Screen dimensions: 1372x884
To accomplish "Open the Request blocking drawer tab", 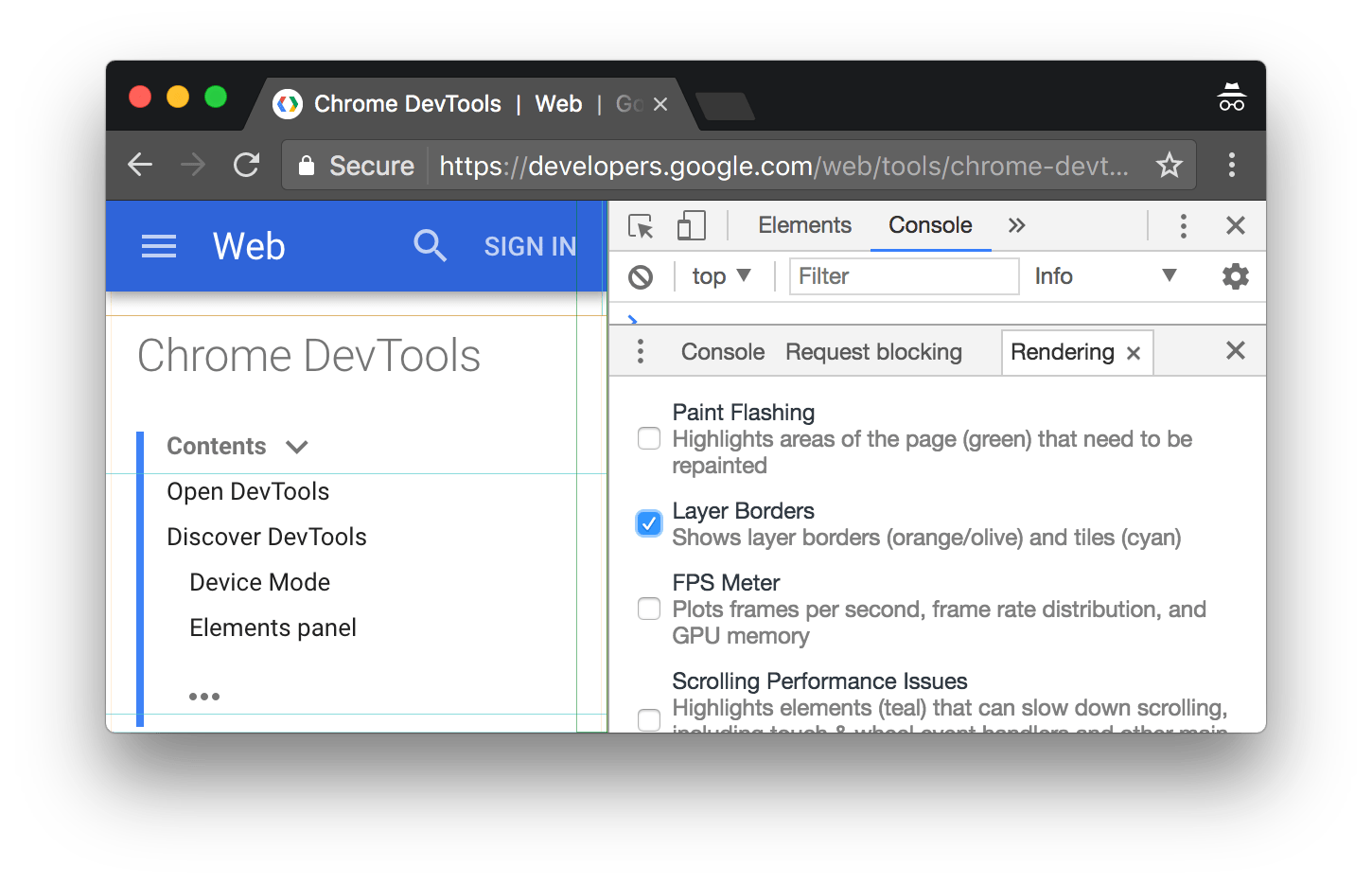I will click(x=873, y=352).
